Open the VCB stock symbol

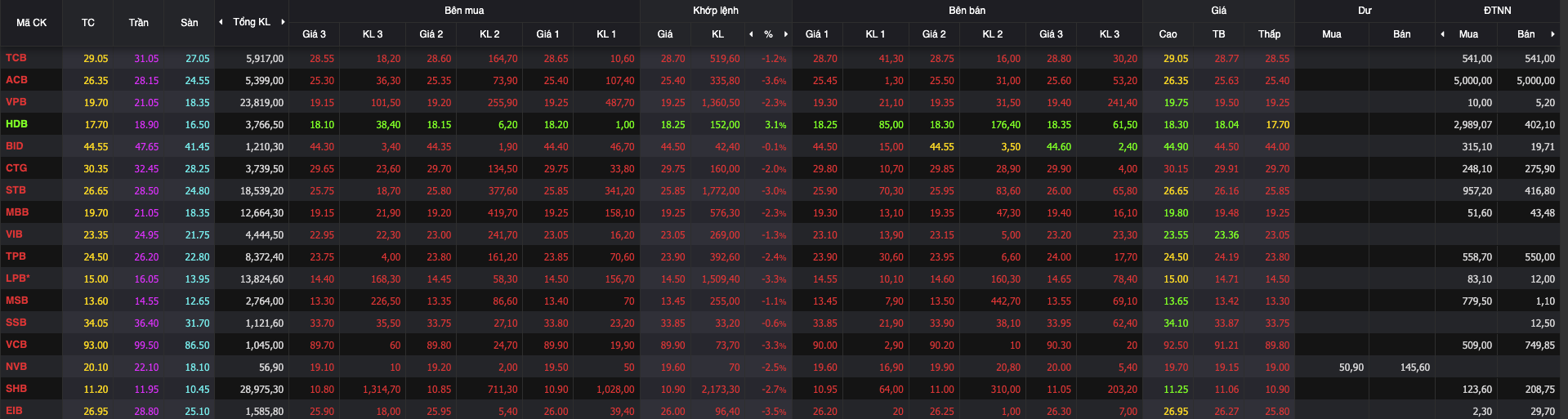[16, 345]
